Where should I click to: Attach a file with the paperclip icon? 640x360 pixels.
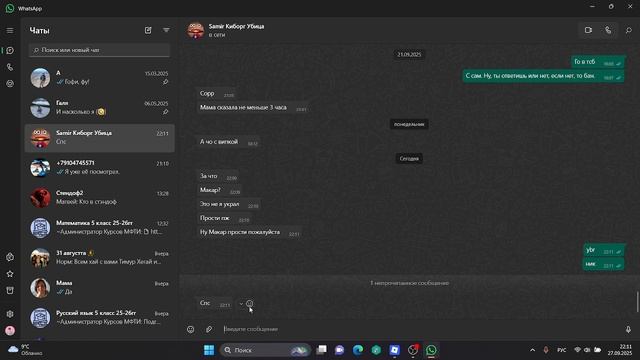tap(209, 329)
